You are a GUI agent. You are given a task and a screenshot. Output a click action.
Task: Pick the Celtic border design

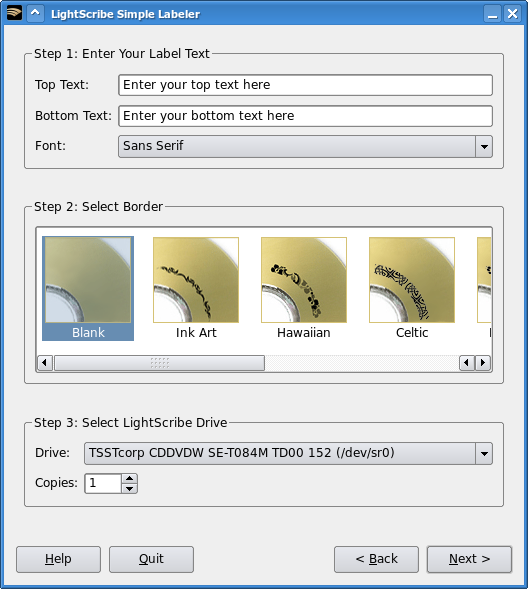pyautogui.click(x=412, y=288)
